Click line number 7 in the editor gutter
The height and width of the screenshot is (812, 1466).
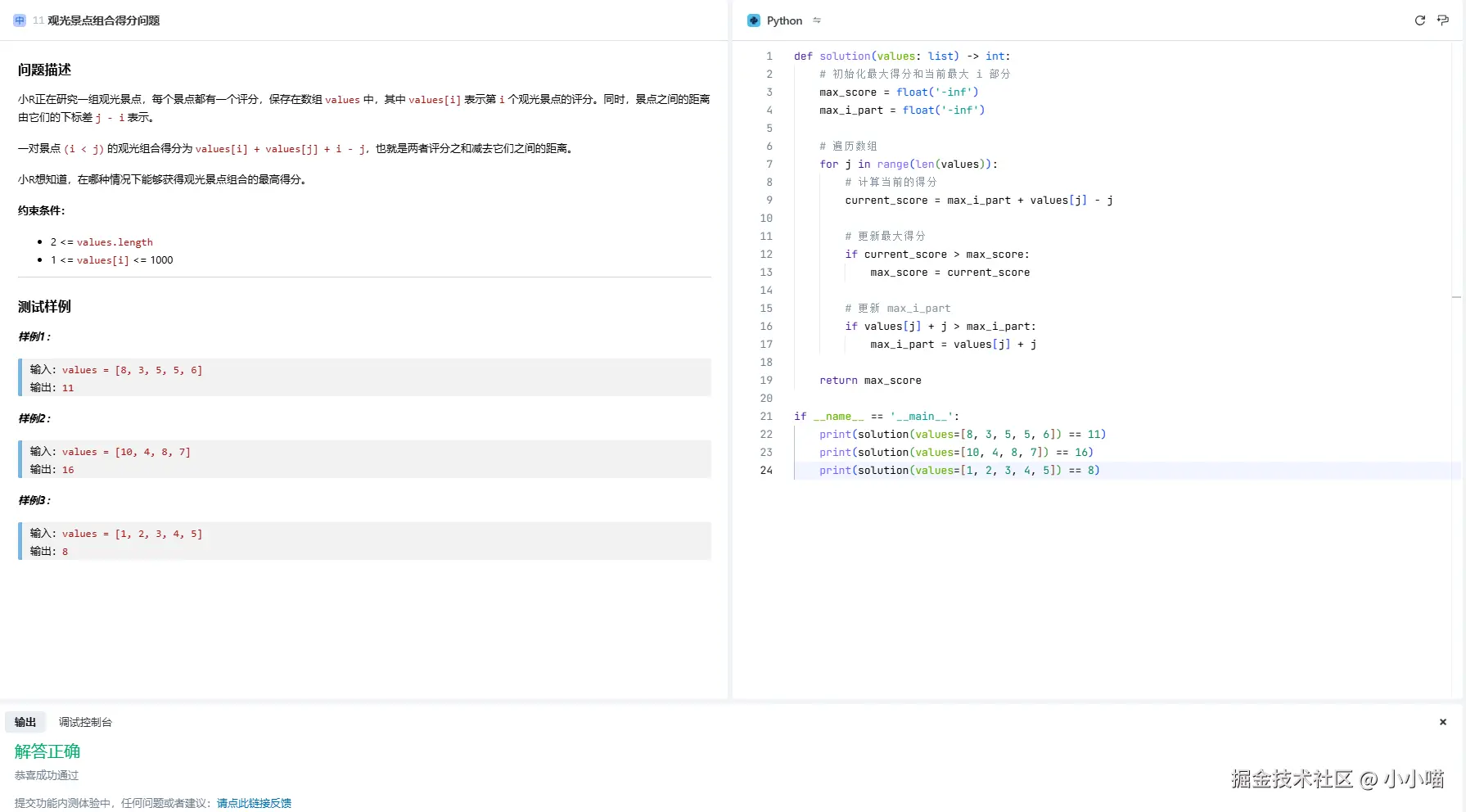(x=769, y=165)
